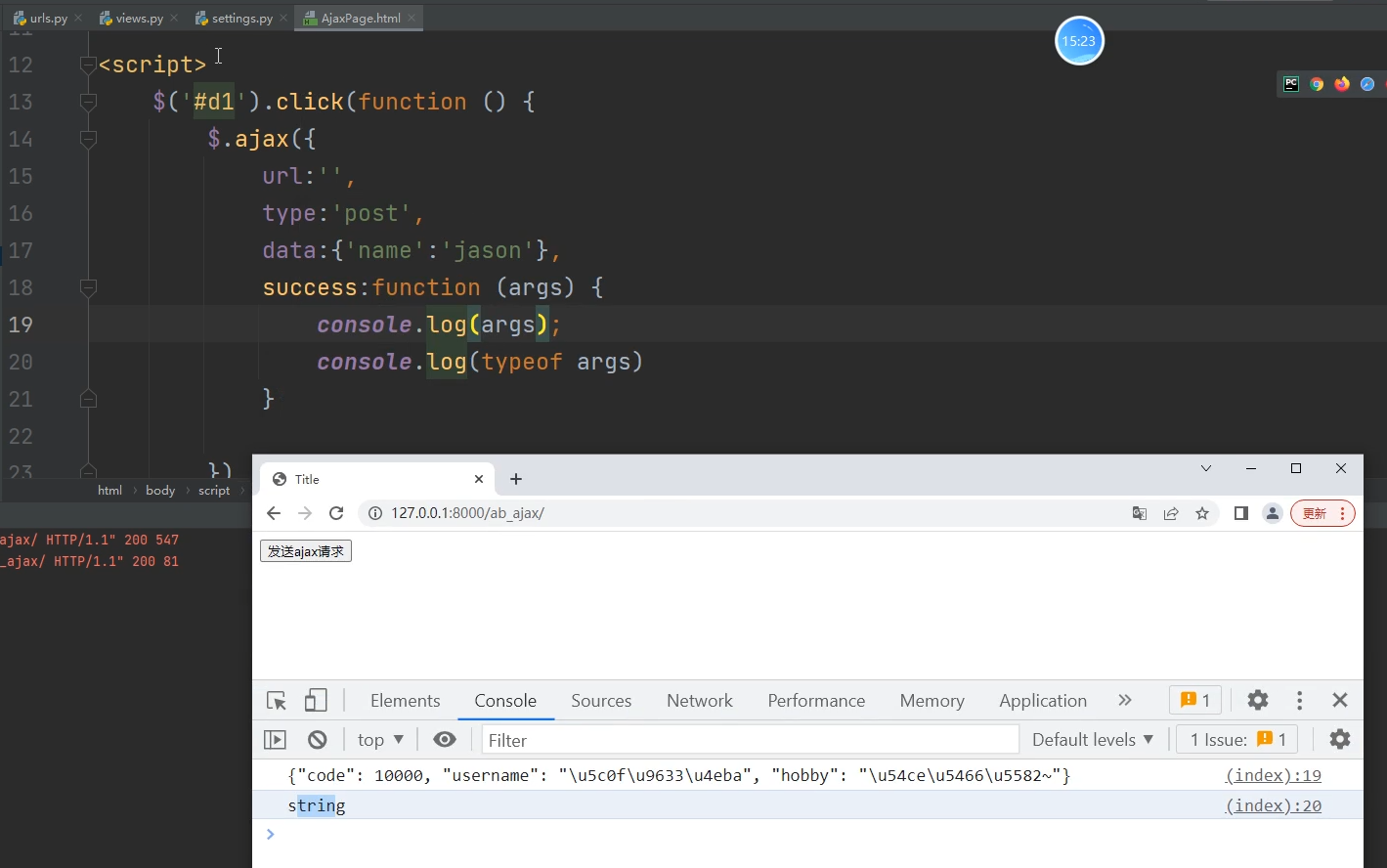Click Google Translate icon in address bar
The image size is (1387, 868).
pyautogui.click(x=1140, y=513)
